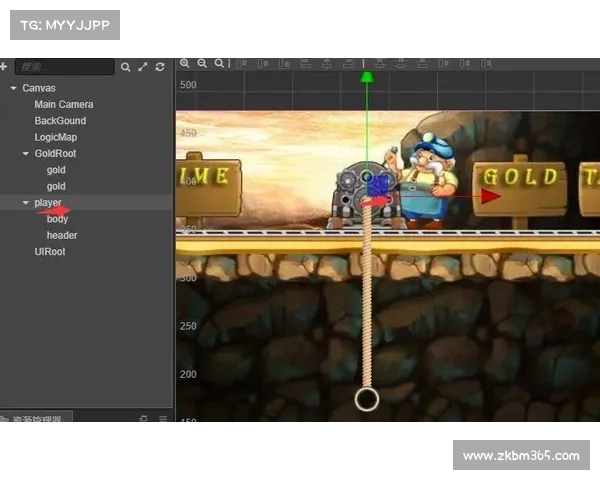Distribute nodes by top edges
Image resolution: width=600 pixels, height=480 pixels.
(x=380, y=64)
